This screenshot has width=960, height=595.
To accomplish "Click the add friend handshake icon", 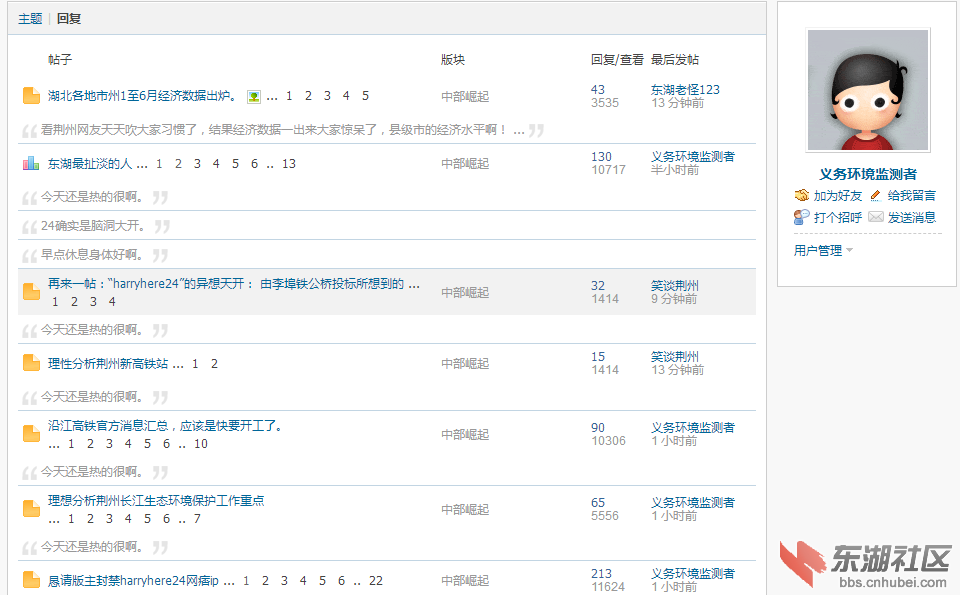I will tap(801, 195).
